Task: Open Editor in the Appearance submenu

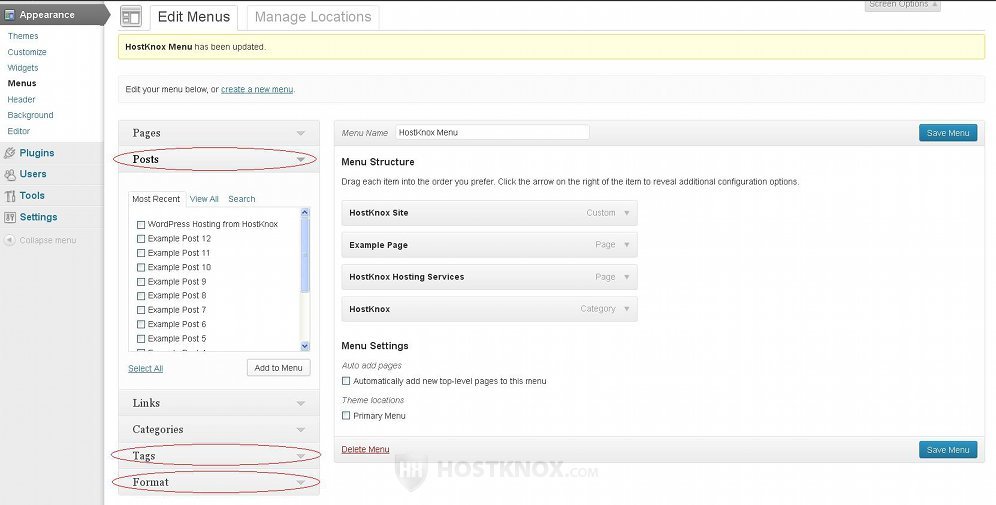Action: coord(19,131)
